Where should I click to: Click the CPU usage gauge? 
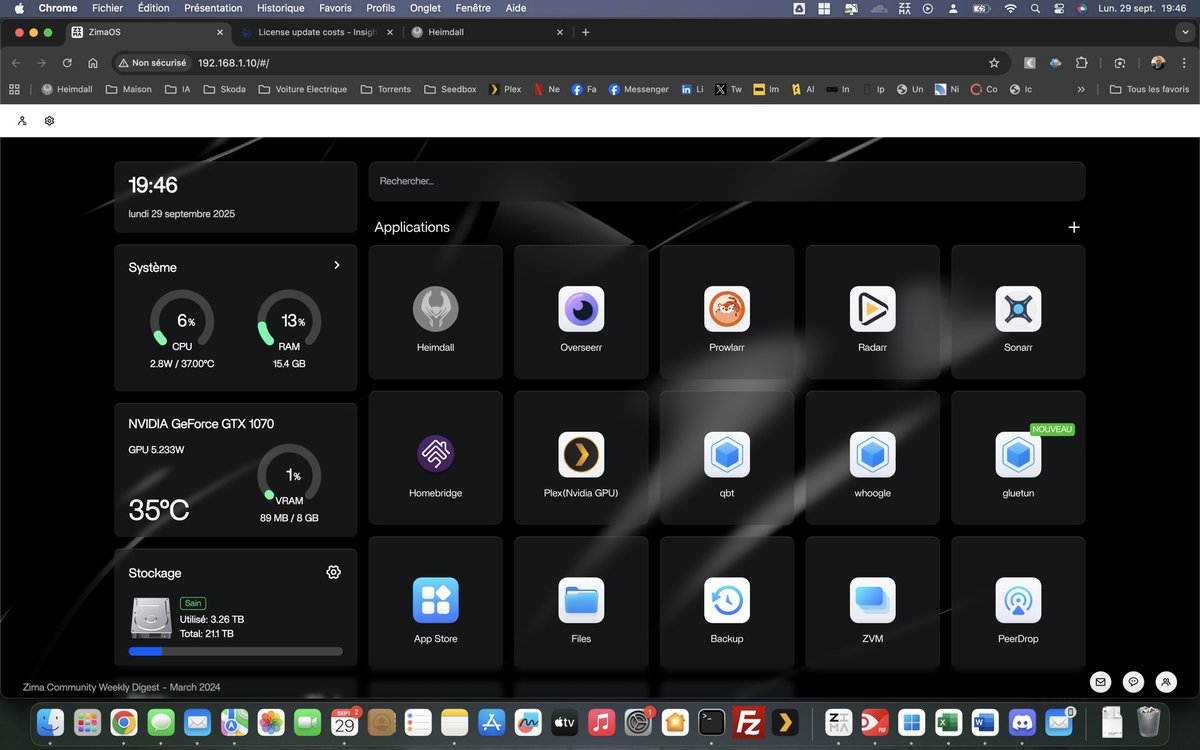point(181,322)
